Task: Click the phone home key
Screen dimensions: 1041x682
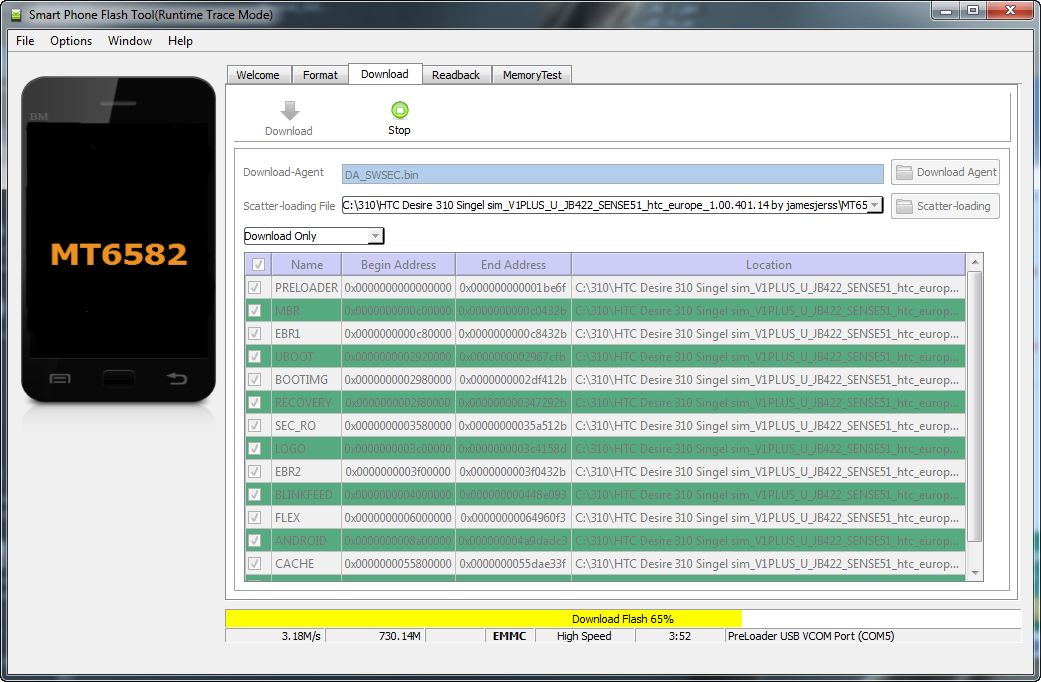Action: [x=119, y=379]
